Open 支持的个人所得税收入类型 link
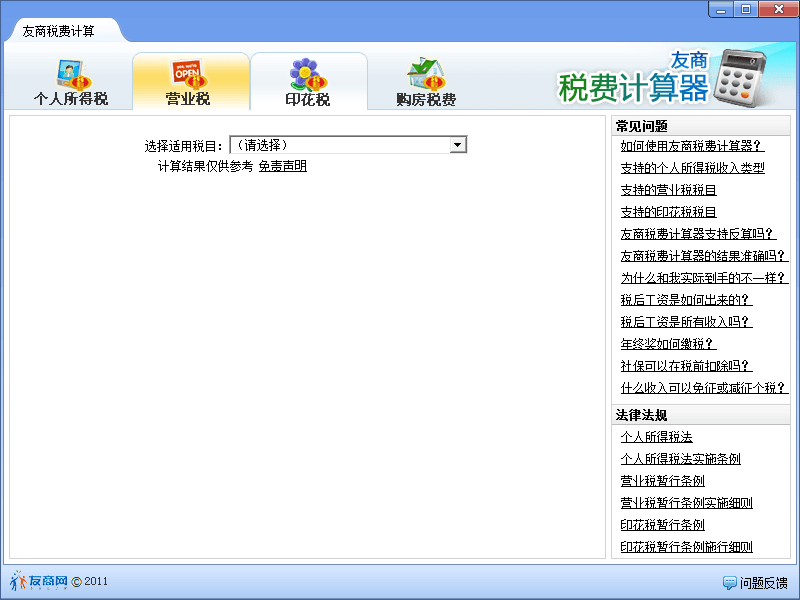Screen dimensions: 800x600 (692, 168)
